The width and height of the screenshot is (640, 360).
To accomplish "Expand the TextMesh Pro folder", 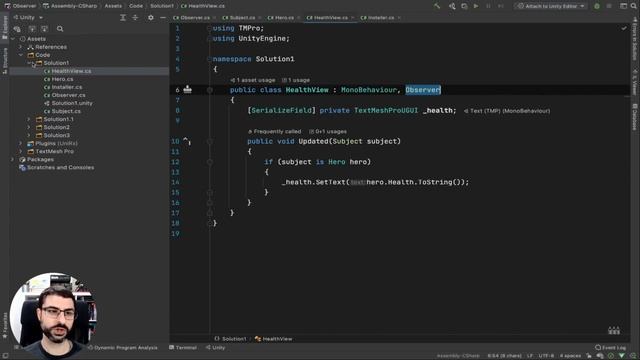I will [x=20, y=151].
